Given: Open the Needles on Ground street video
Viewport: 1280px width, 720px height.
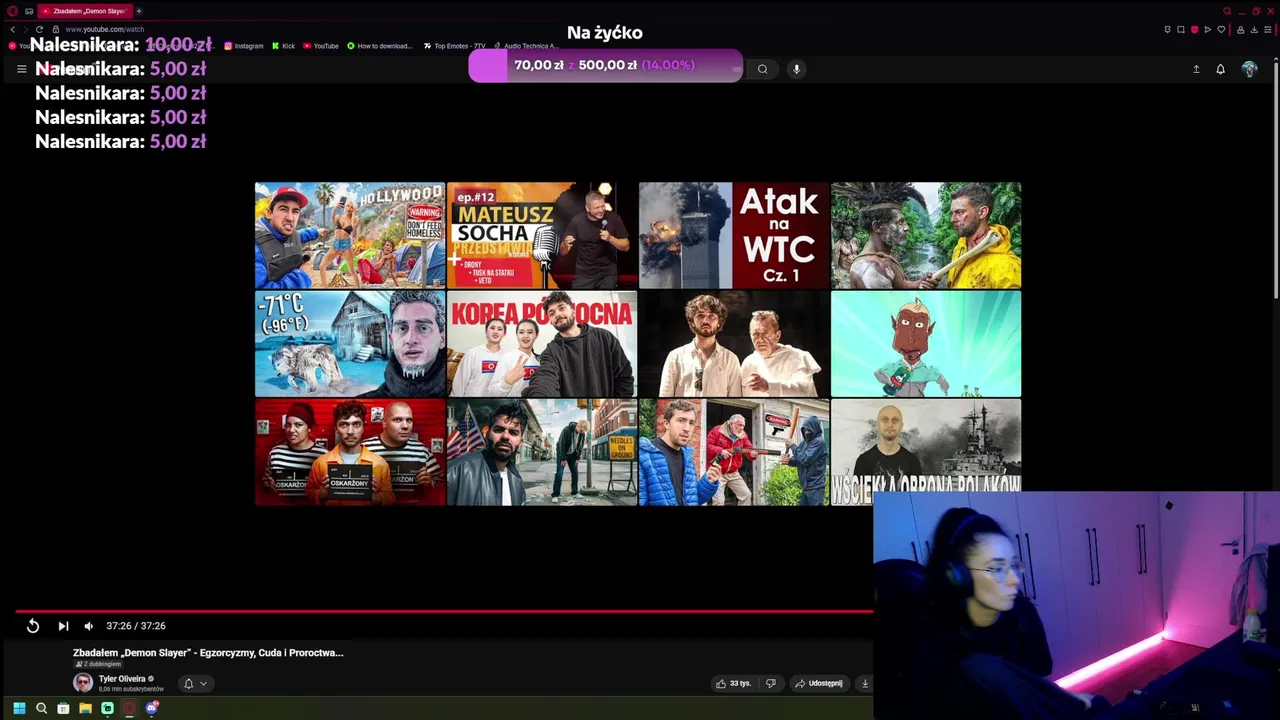Looking at the screenshot, I should click(542, 452).
